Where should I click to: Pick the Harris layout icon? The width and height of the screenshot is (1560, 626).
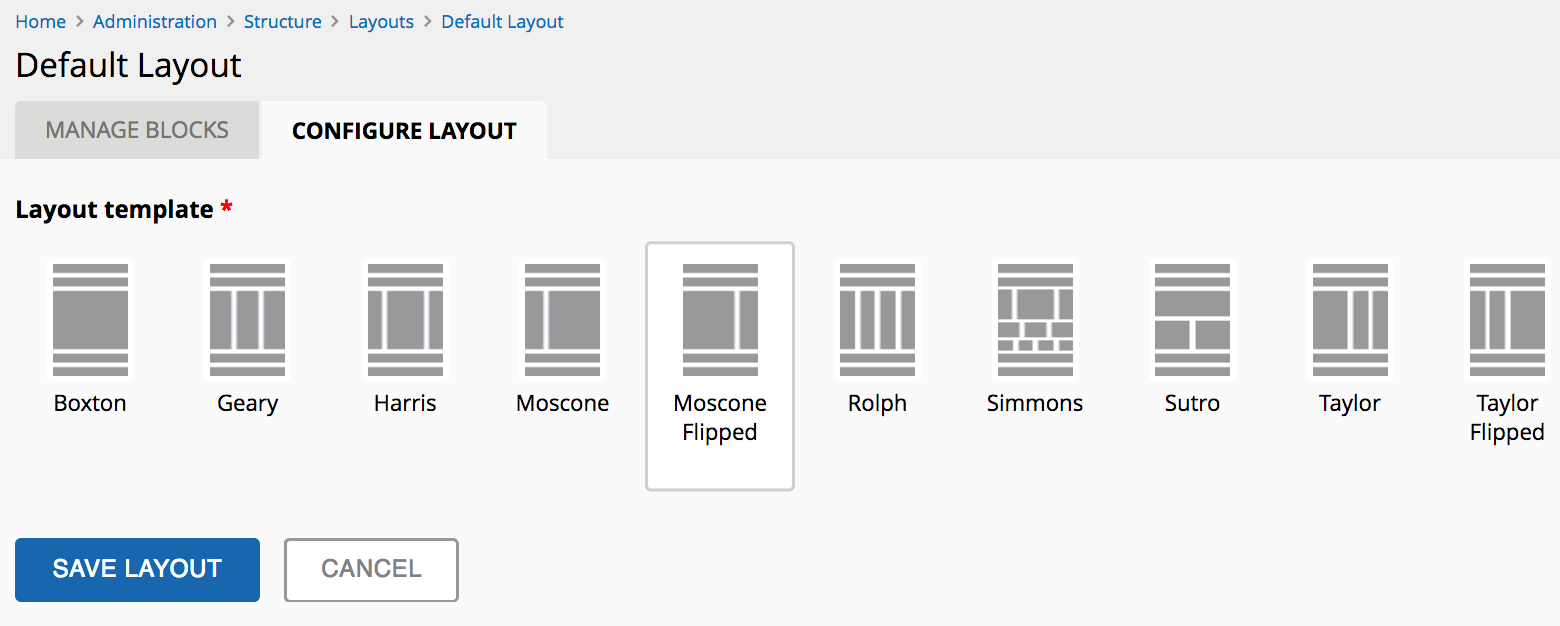(x=405, y=320)
